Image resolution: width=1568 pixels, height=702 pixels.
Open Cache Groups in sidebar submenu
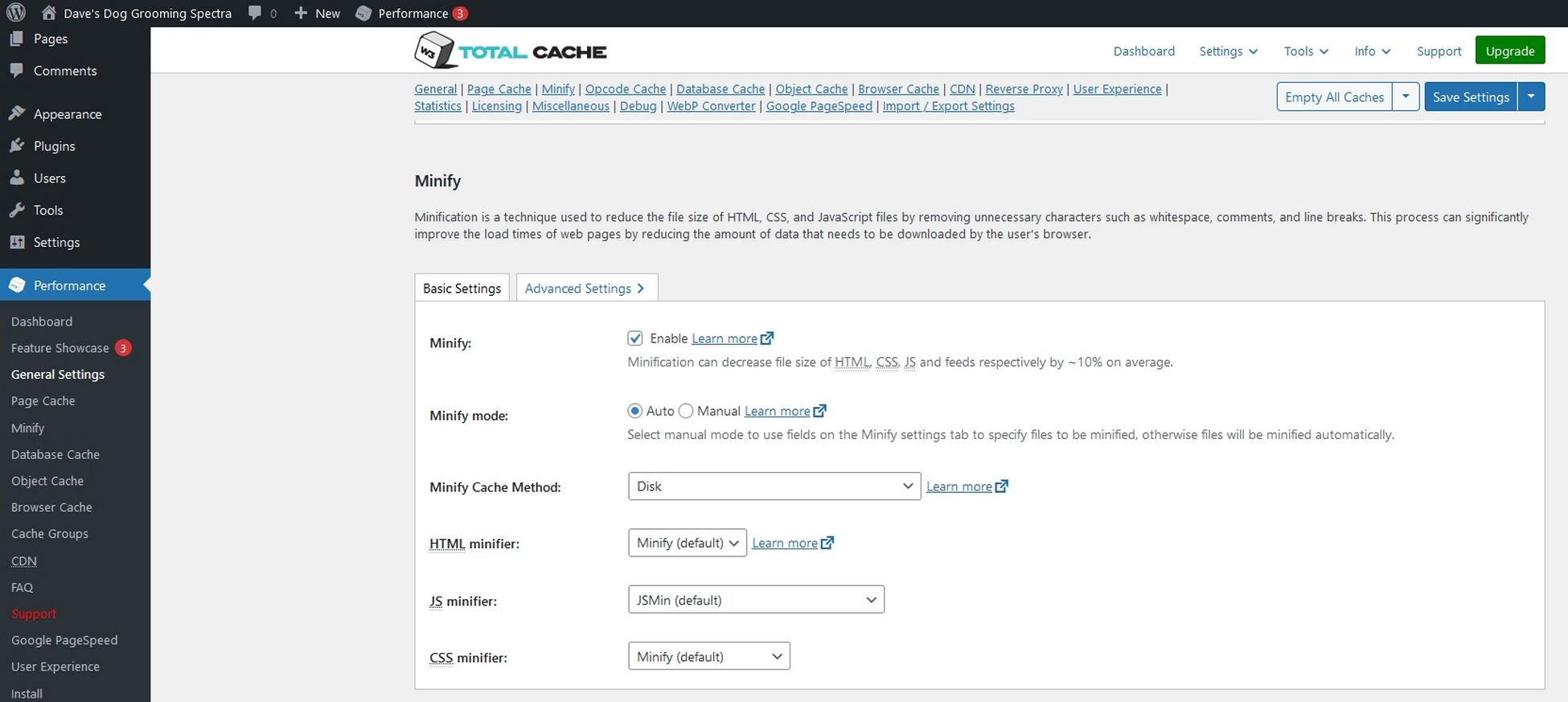(x=50, y=534)
